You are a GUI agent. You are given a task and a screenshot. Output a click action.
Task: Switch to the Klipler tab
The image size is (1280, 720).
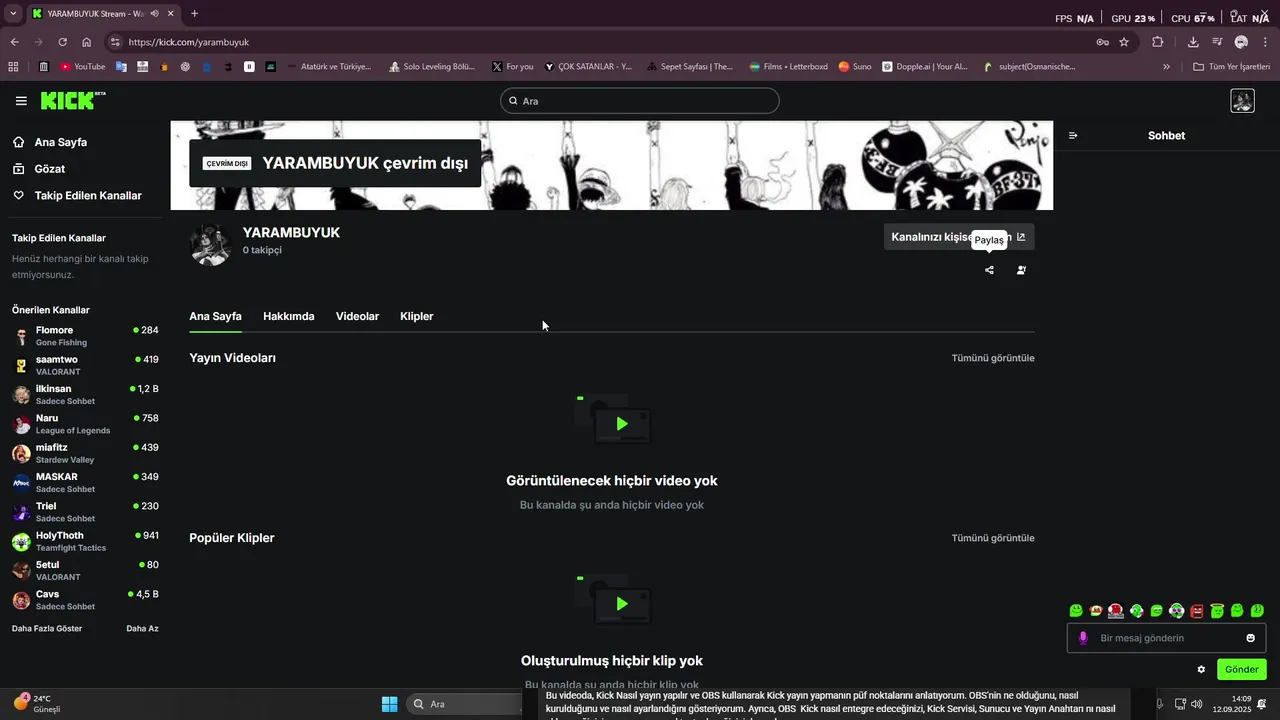[x=416, y=317]
